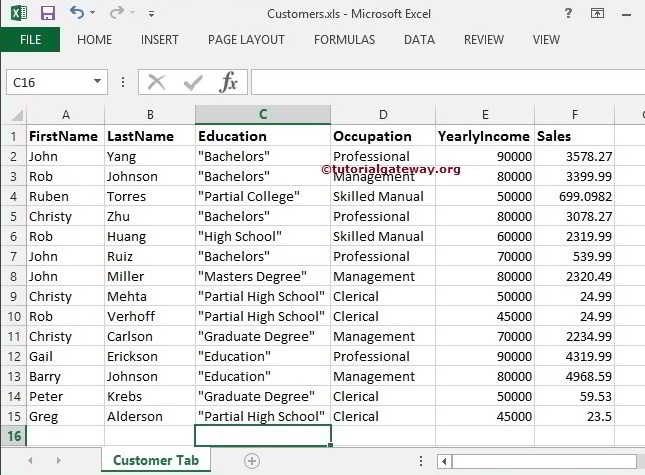Open the undo history dropdown arrow

coord(93,13)
